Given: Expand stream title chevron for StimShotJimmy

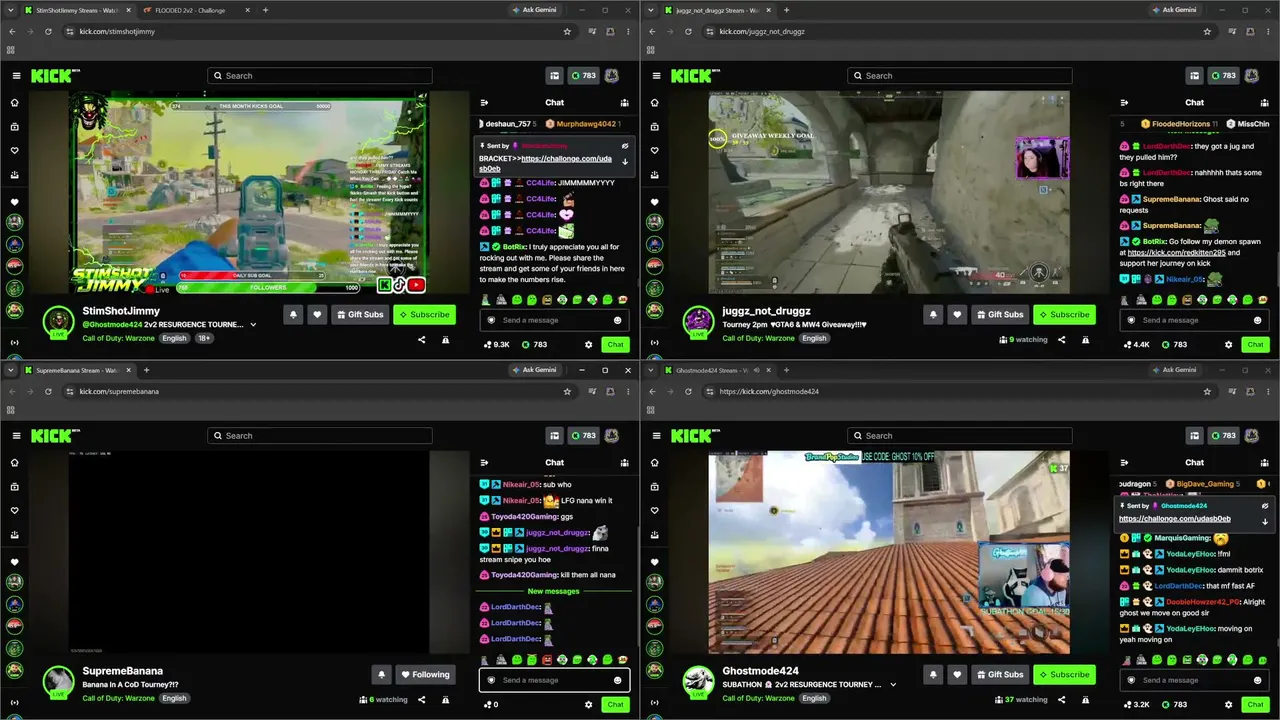Looking at the screenshot, I should [x=253, y=325].
